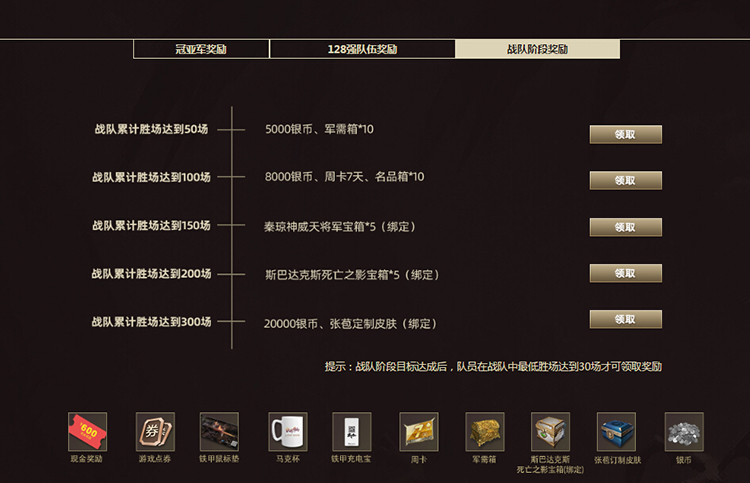Click the 张苞订制皮肤 blue chest icon

(x=616, y=432)
